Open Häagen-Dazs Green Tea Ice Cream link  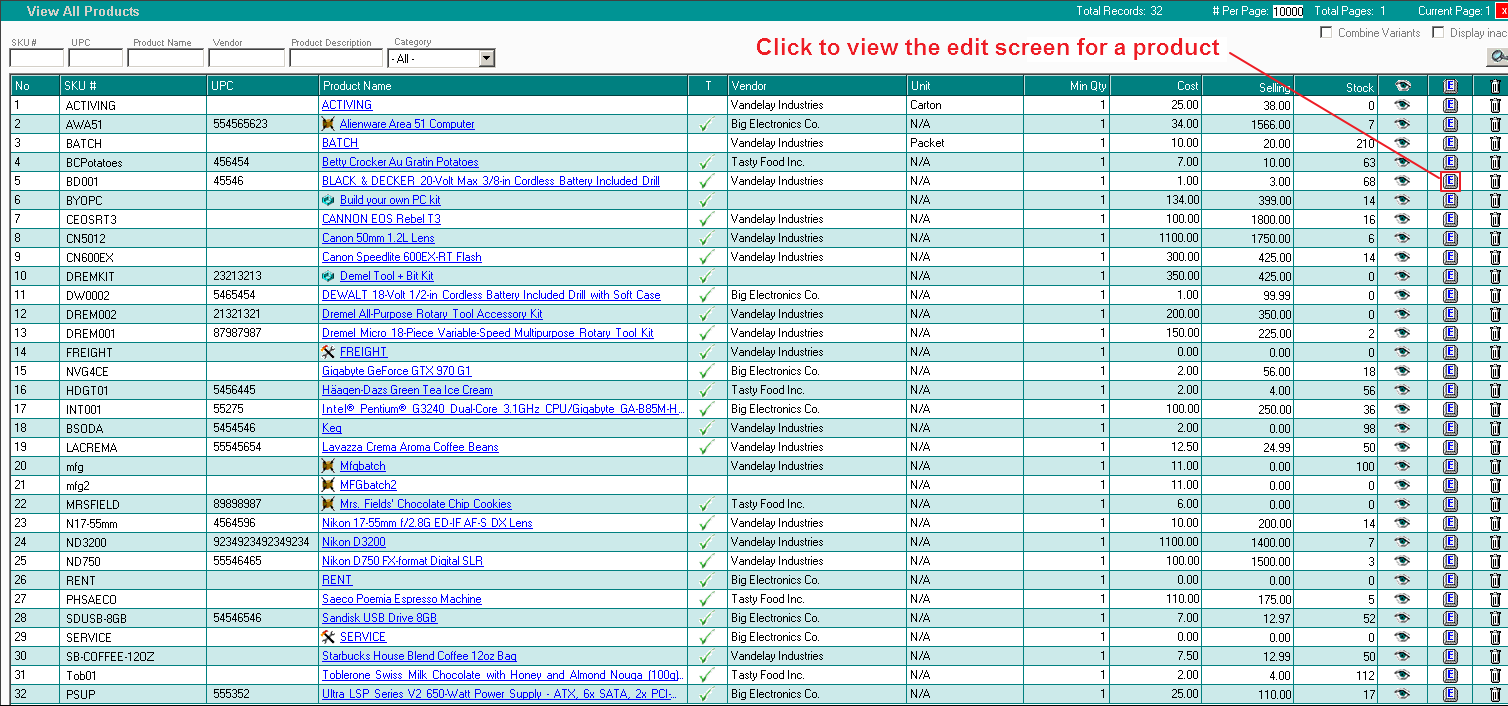coord(407,390)
